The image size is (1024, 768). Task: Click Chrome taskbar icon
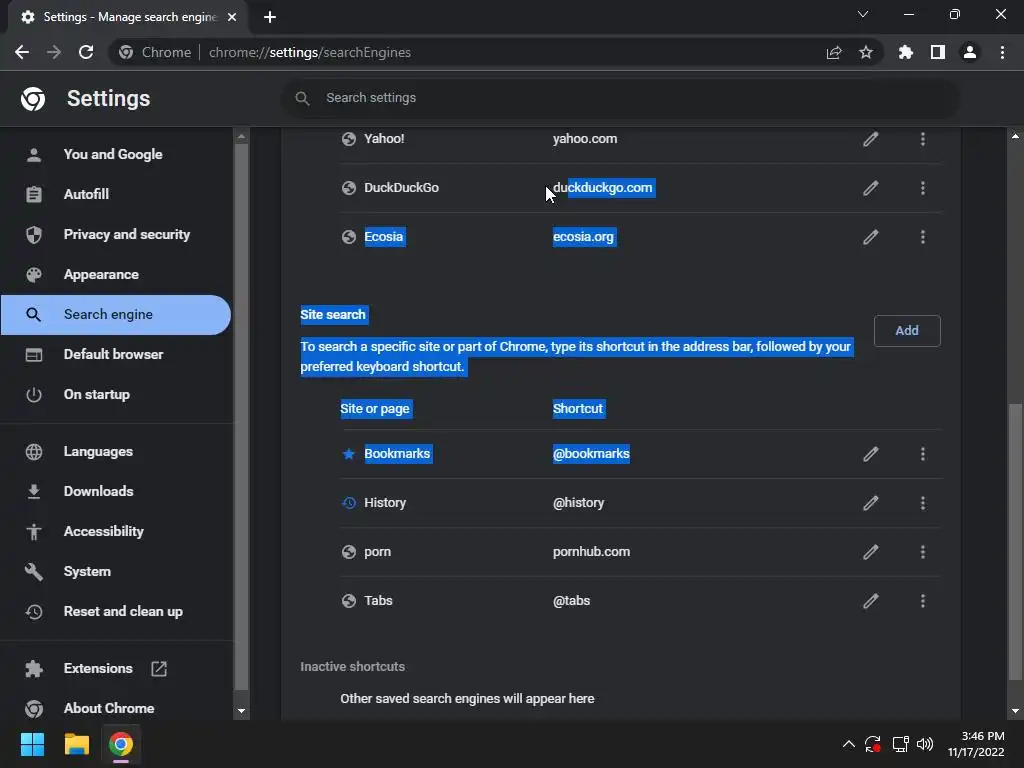pyautogui.click(x=121, y=744)
